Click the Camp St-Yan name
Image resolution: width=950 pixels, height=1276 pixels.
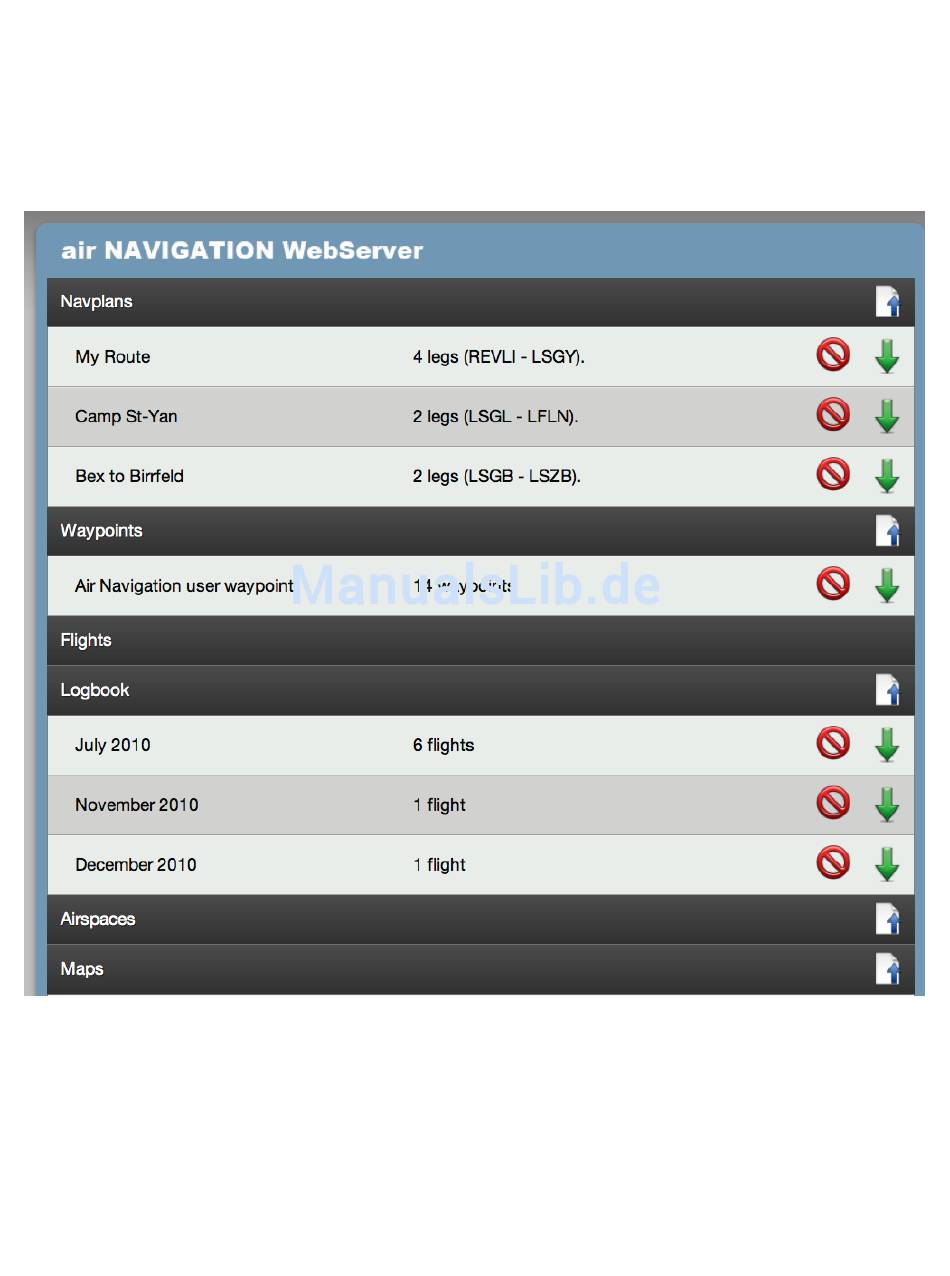coord(126,416)
